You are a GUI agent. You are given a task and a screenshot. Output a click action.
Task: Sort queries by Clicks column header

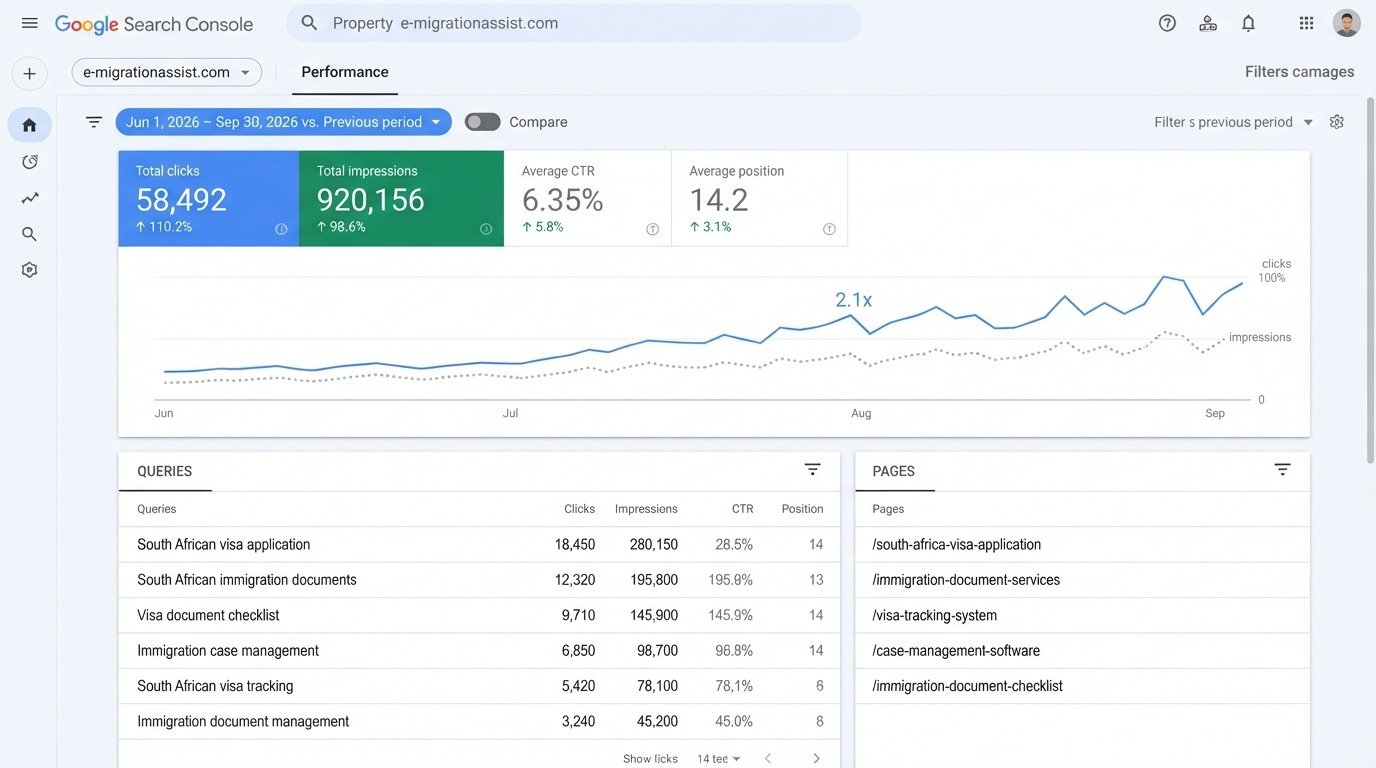tap(579, 509)
